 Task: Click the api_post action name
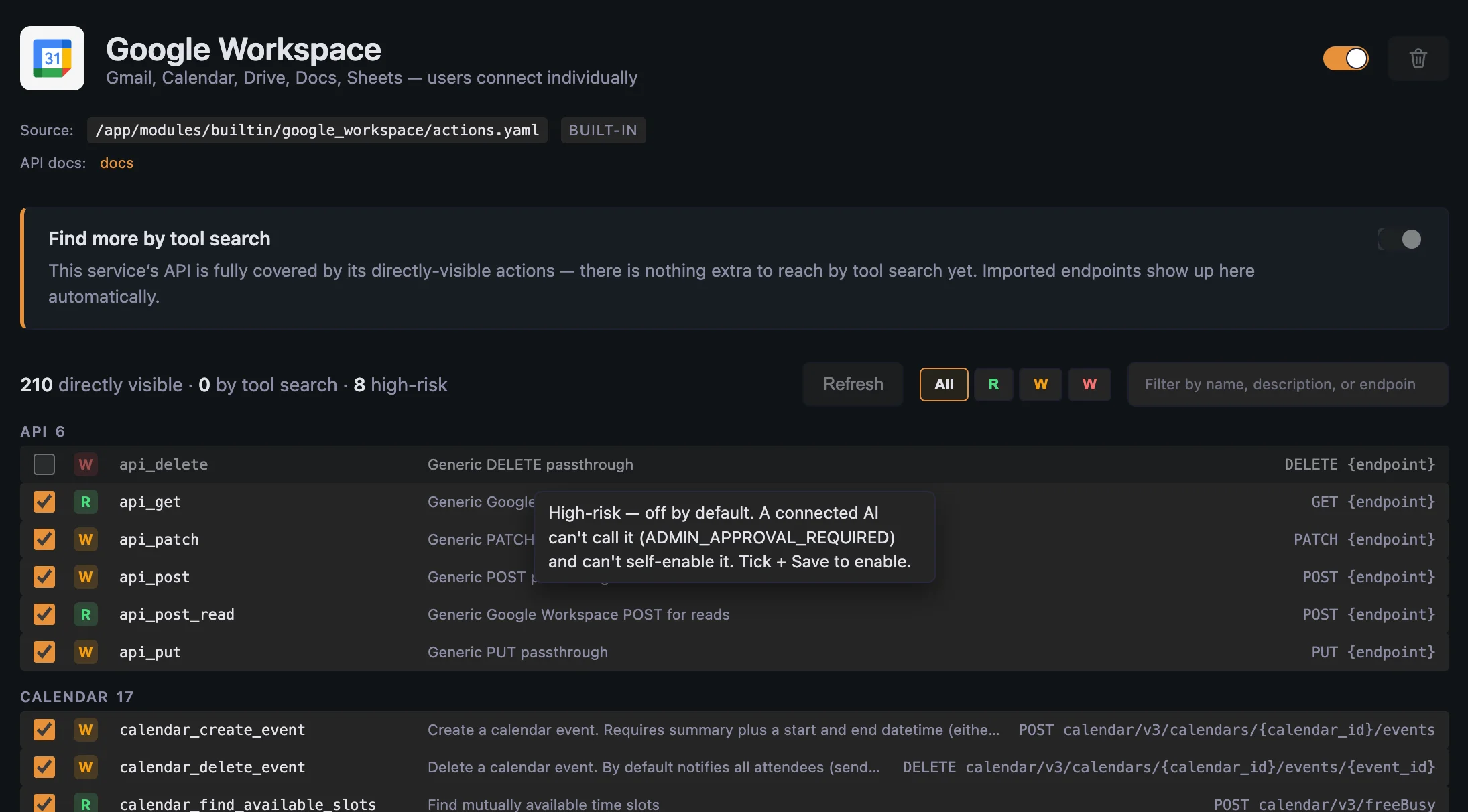click(x=155, y=577)
